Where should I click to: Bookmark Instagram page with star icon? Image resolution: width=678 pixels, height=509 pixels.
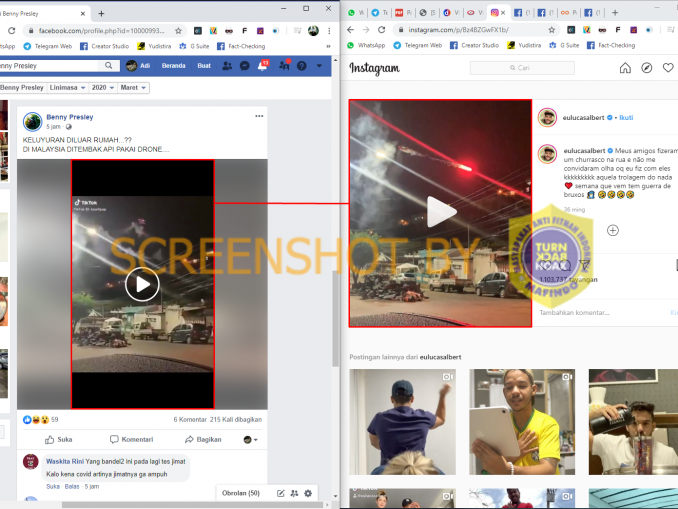point(551,30)
